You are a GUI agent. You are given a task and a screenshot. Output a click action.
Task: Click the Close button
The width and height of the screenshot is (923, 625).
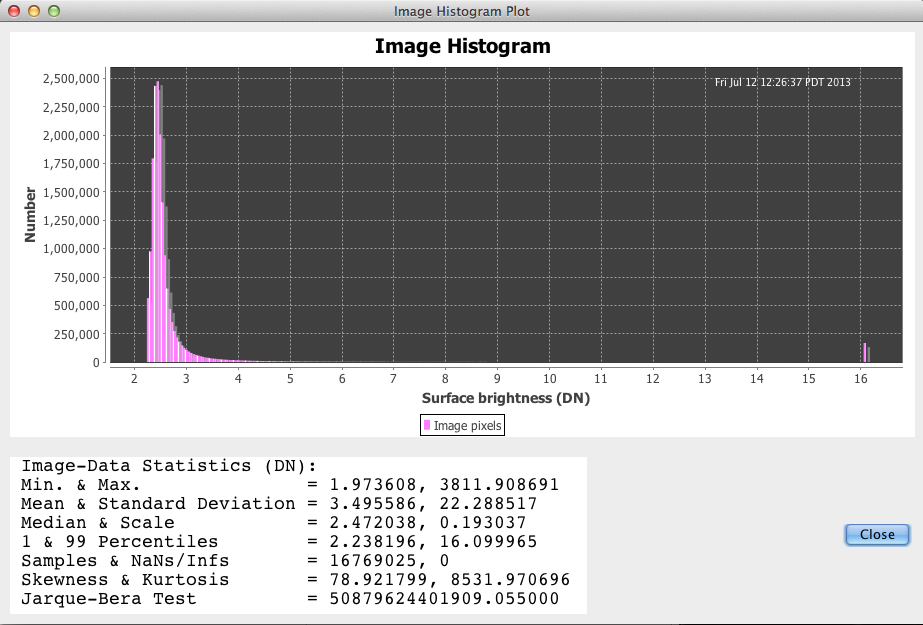tap(875, 534)
